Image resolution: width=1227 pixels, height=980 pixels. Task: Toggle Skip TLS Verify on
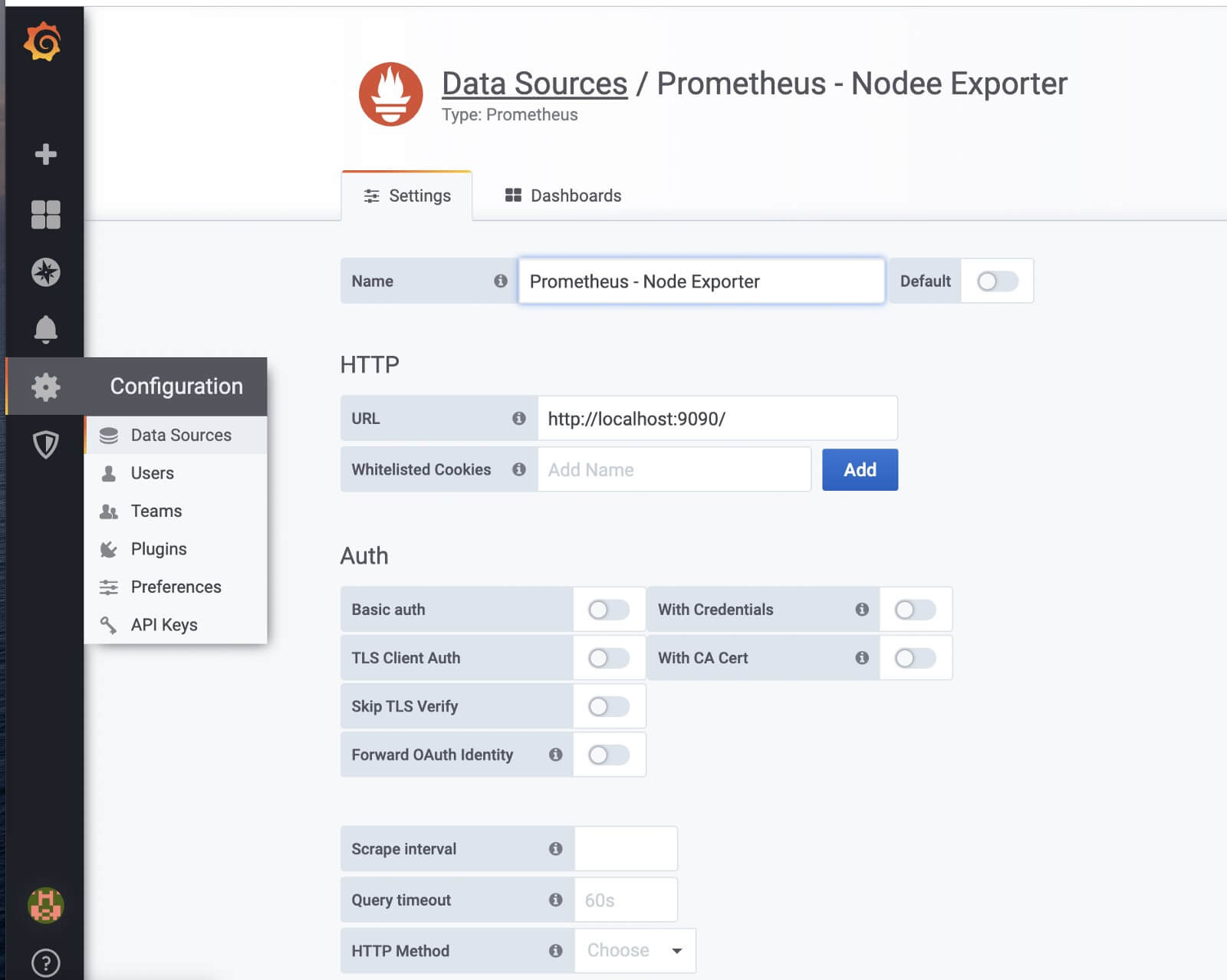pyautogui.click(x=610, y=706)
